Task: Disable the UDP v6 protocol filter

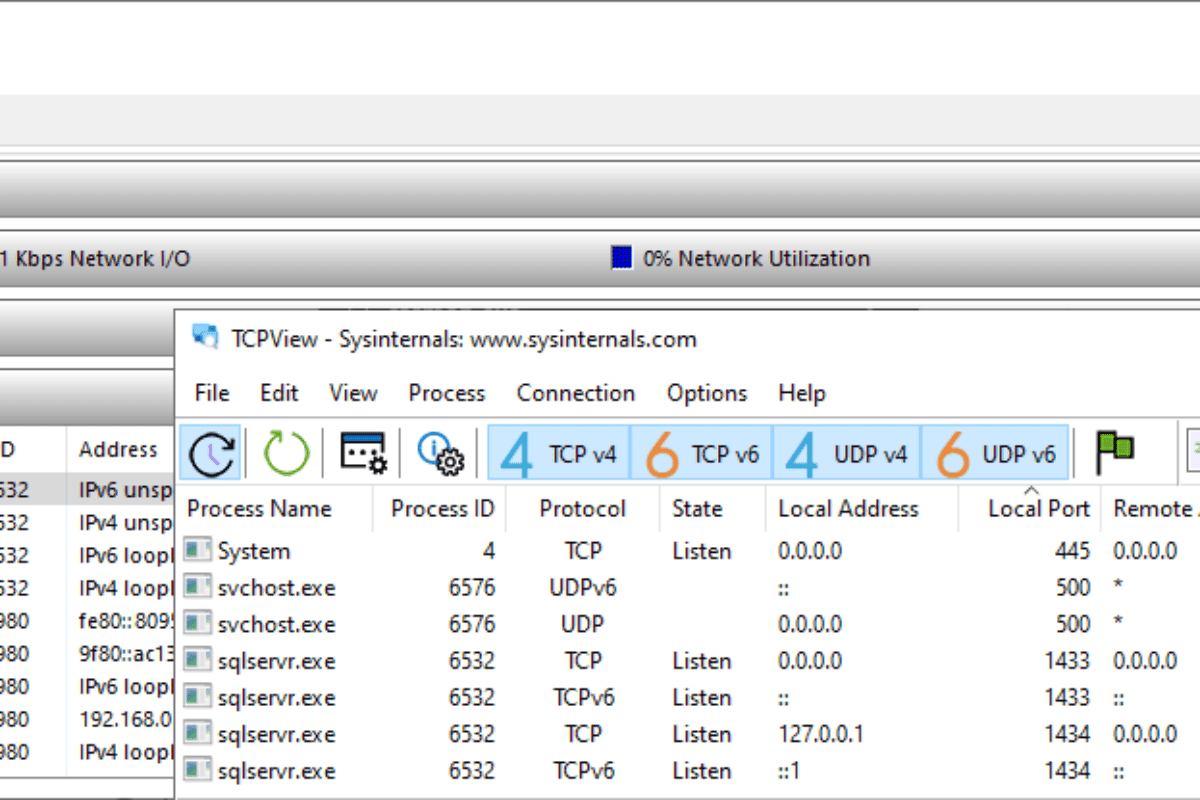Action: 995,452
